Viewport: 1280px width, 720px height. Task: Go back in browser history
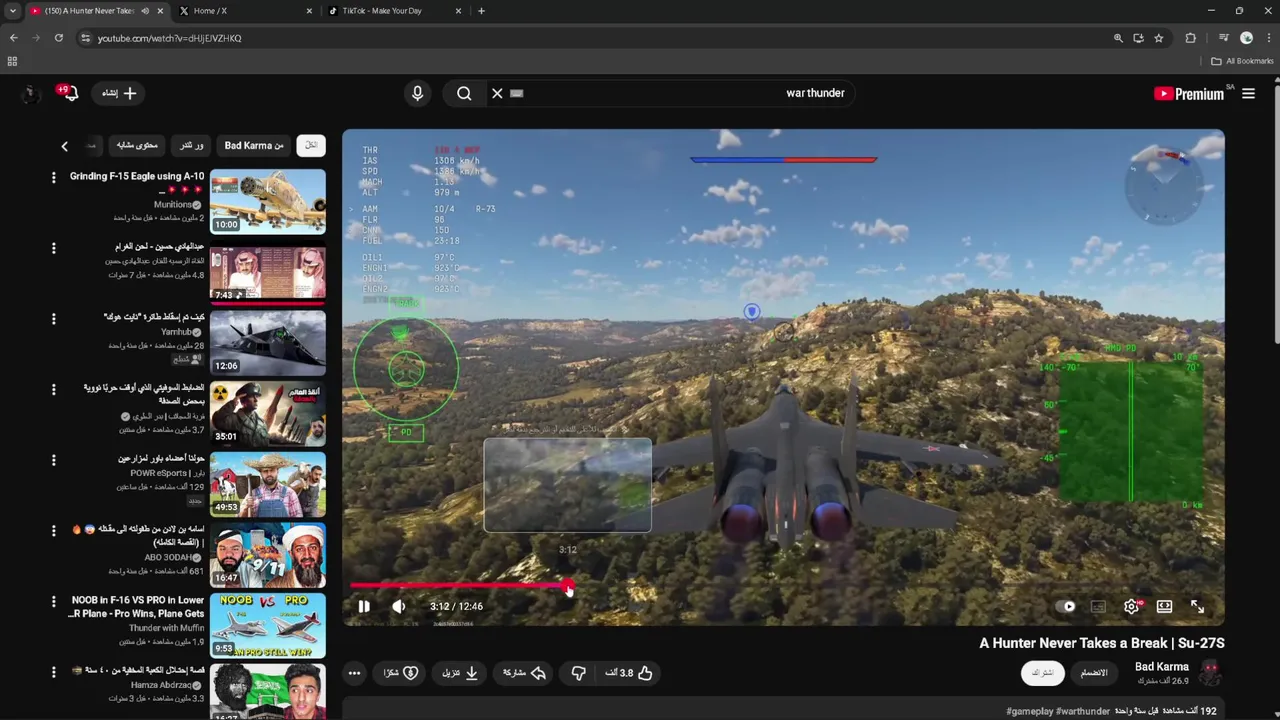click(13, 38)
